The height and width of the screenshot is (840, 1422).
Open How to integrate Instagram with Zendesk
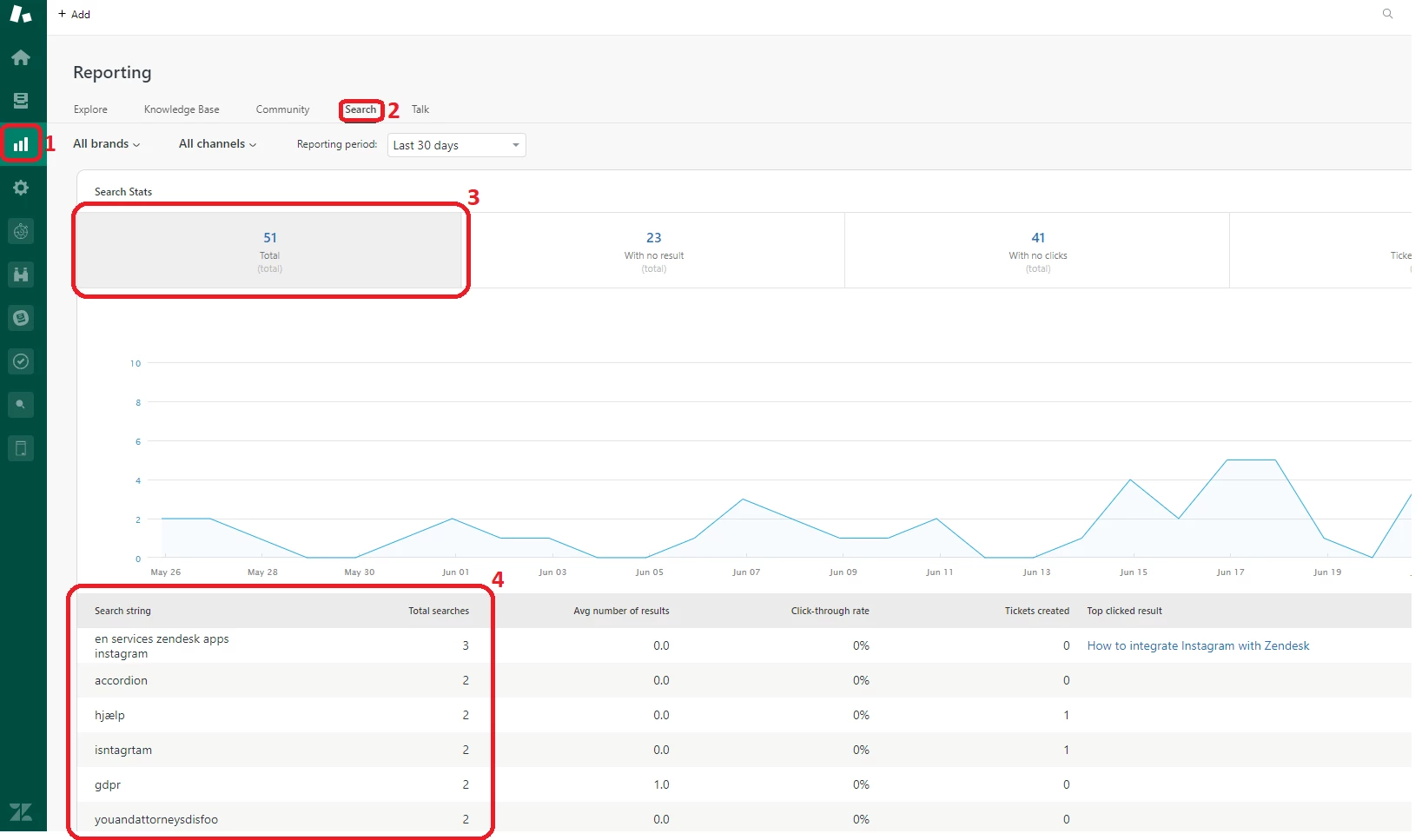1198,645
